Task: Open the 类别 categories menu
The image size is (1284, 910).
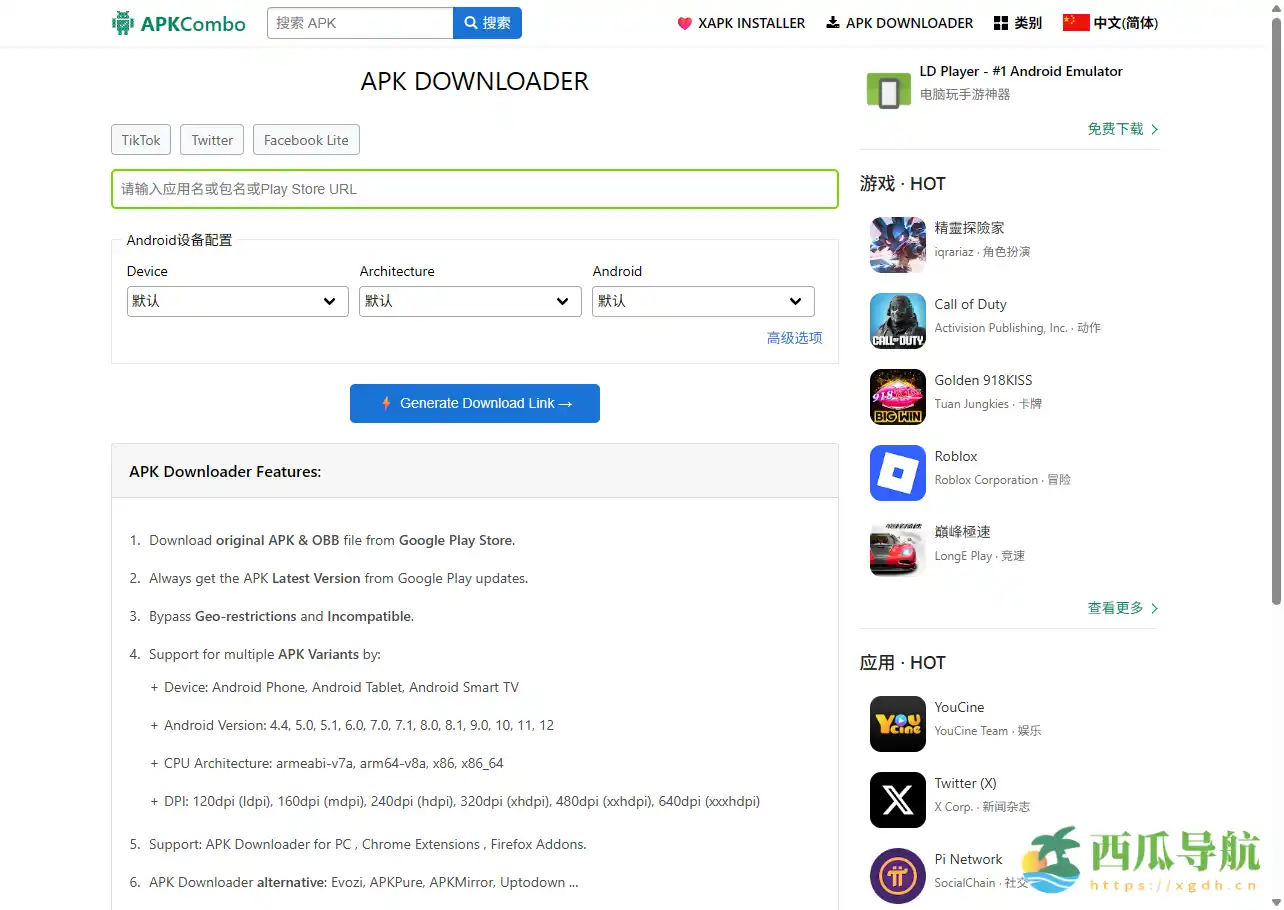Action: [1017, 23]
